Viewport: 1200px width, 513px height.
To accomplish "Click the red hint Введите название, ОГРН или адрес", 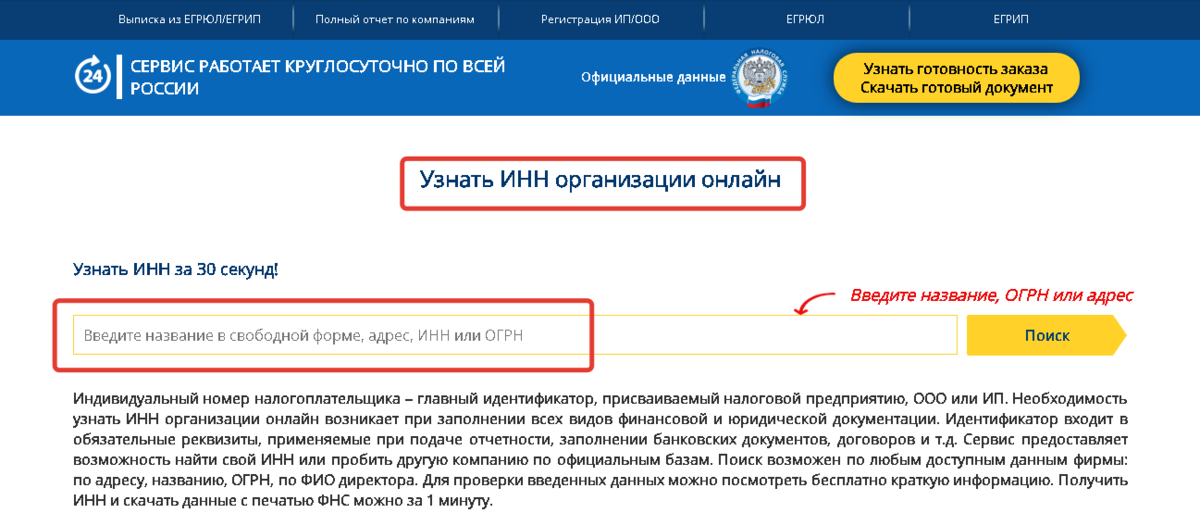I will click(991, 295).
